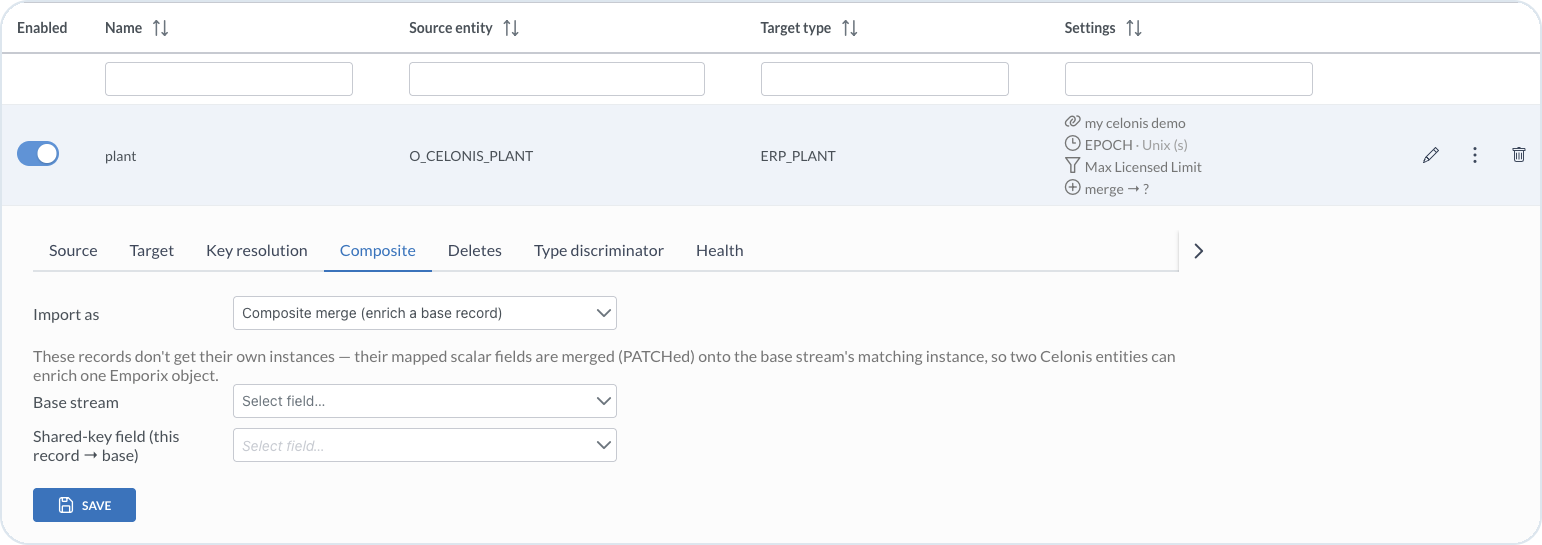
Task: Click the Max Licensed Limit setting text
Action: 1143,167
